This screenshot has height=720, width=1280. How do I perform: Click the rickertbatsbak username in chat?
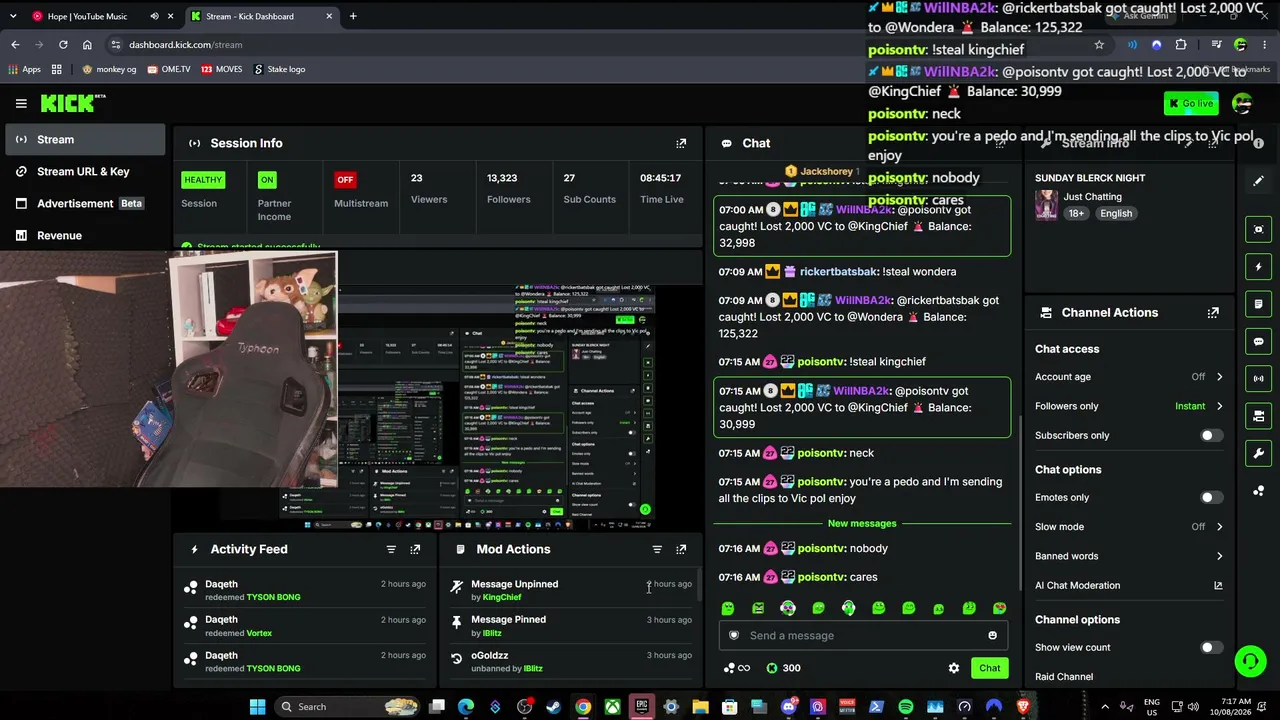(x=838, y=272)
